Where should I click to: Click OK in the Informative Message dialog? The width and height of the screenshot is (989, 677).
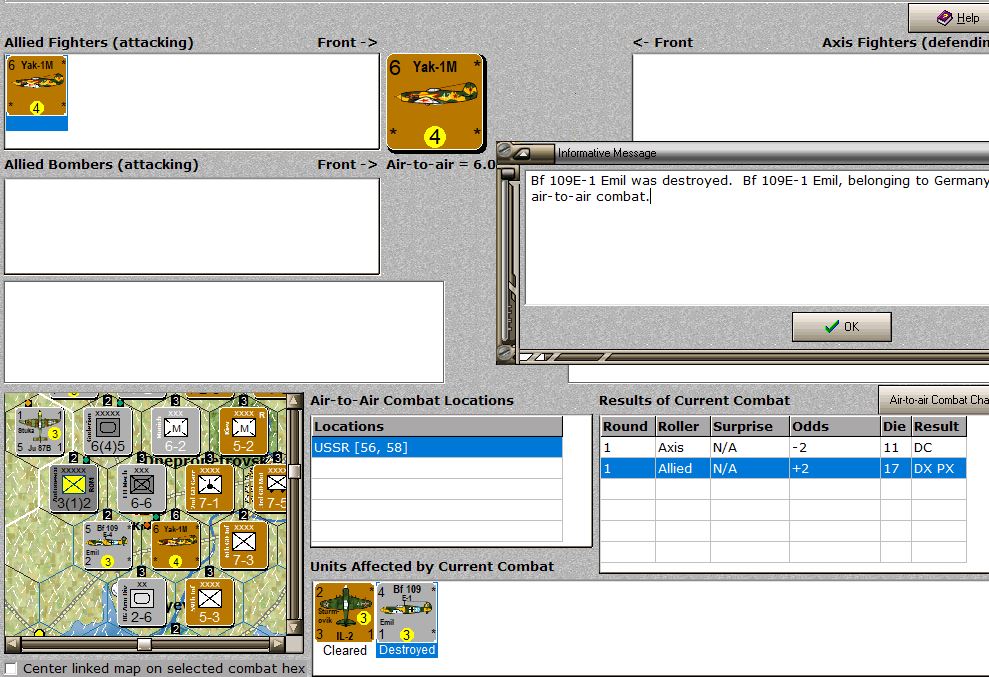(841, 327)
